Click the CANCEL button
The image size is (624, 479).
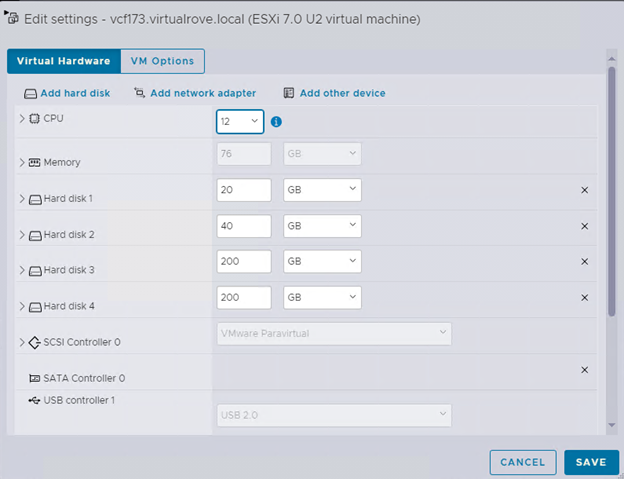pyautogui.click(x=523, y=462)
